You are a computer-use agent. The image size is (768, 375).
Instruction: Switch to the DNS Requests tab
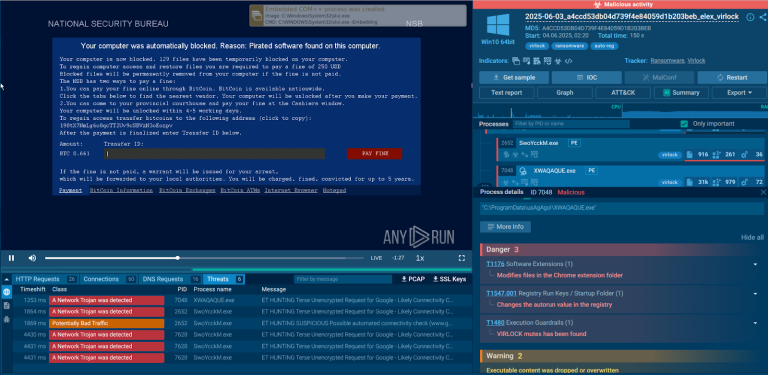170,279
